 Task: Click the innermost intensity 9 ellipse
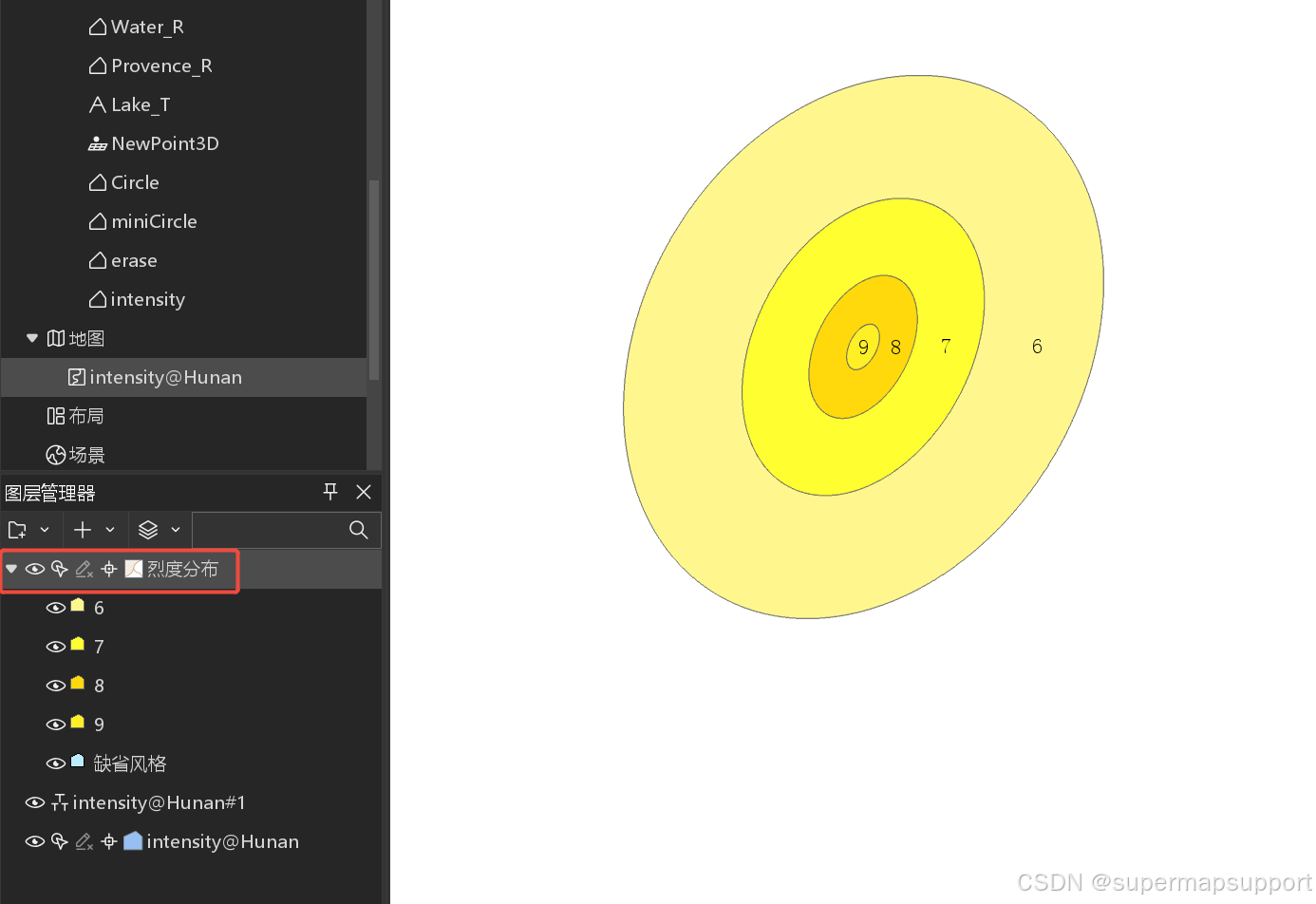[x=862, y=347]
